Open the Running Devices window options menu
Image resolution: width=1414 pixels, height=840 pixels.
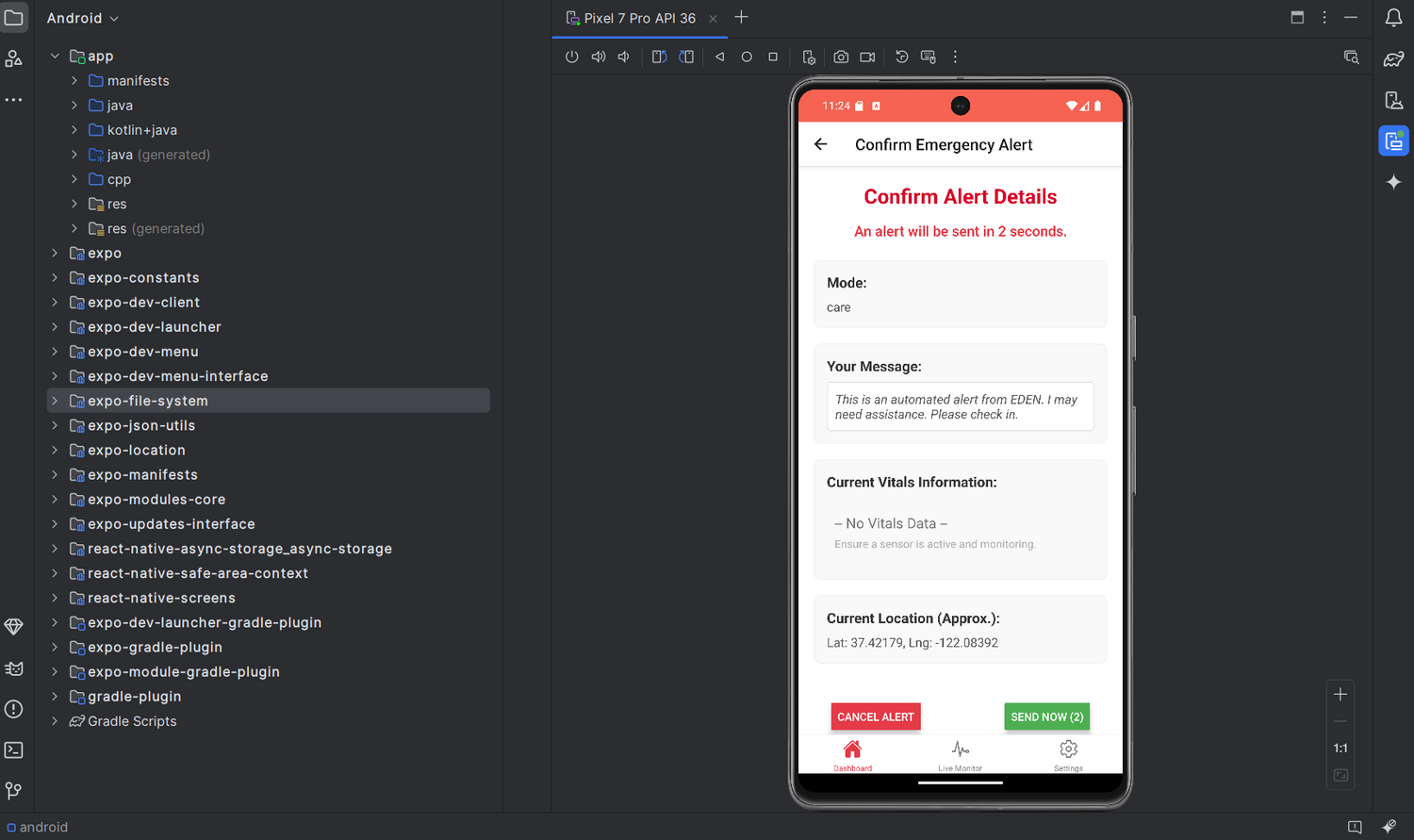[x=1324, y=18]
